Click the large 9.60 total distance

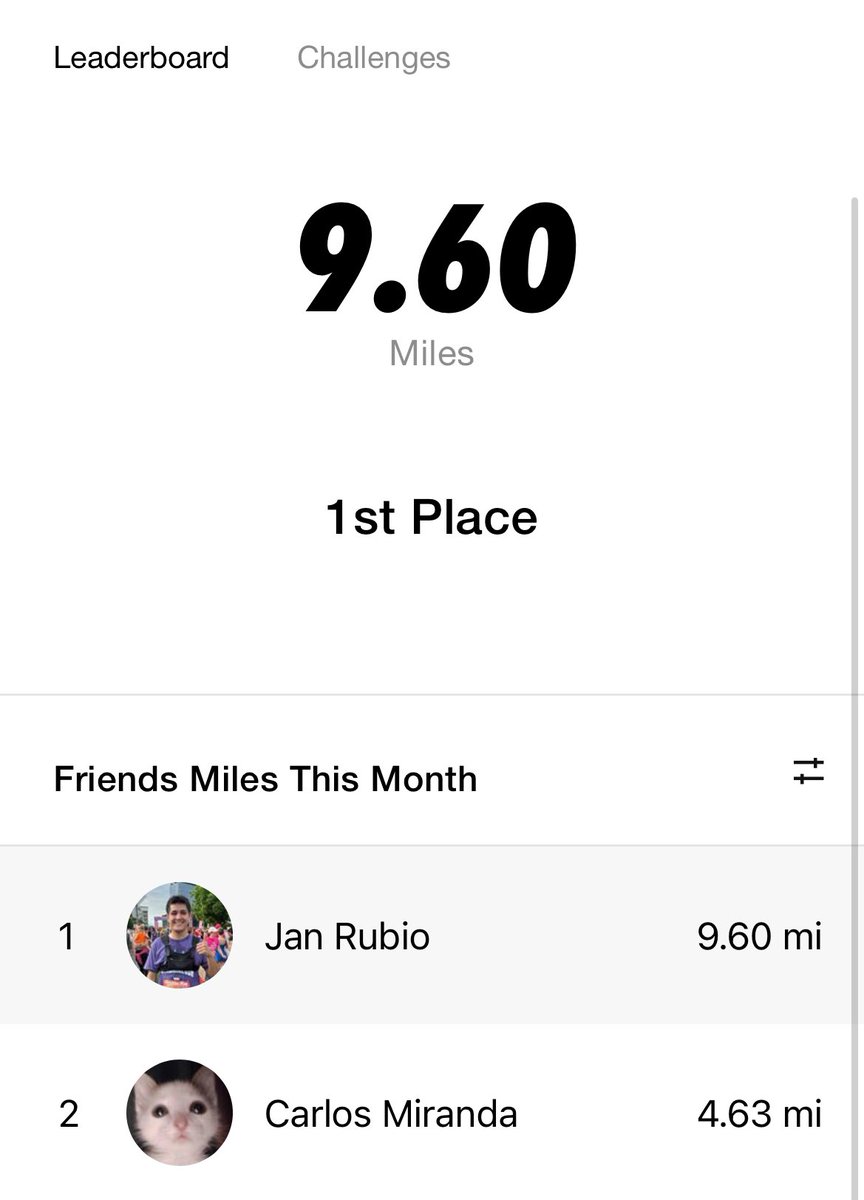pyautogui.click(x=437, y=259)
